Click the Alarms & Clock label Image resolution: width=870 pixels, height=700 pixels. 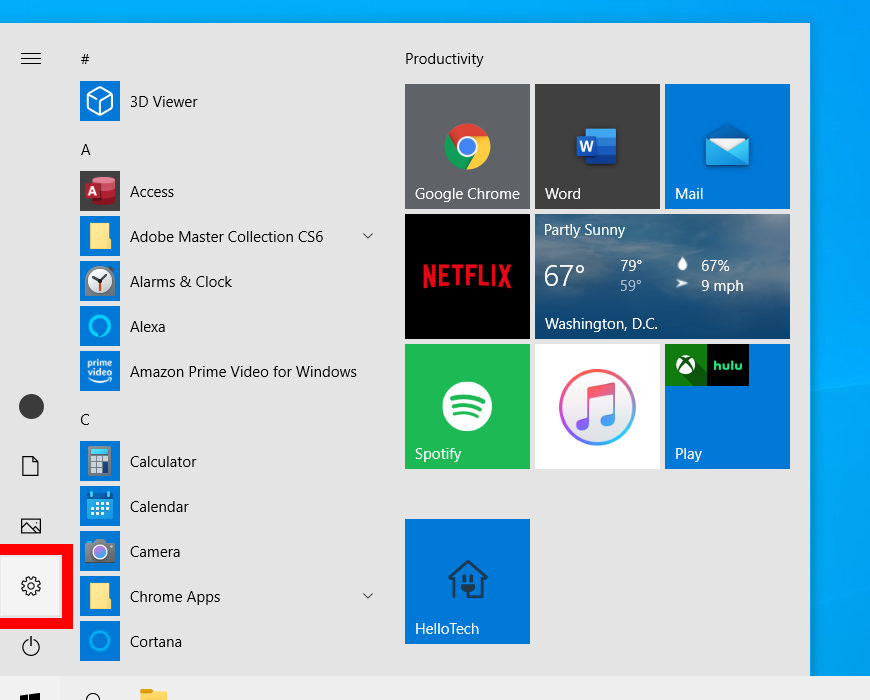point(181,282)
